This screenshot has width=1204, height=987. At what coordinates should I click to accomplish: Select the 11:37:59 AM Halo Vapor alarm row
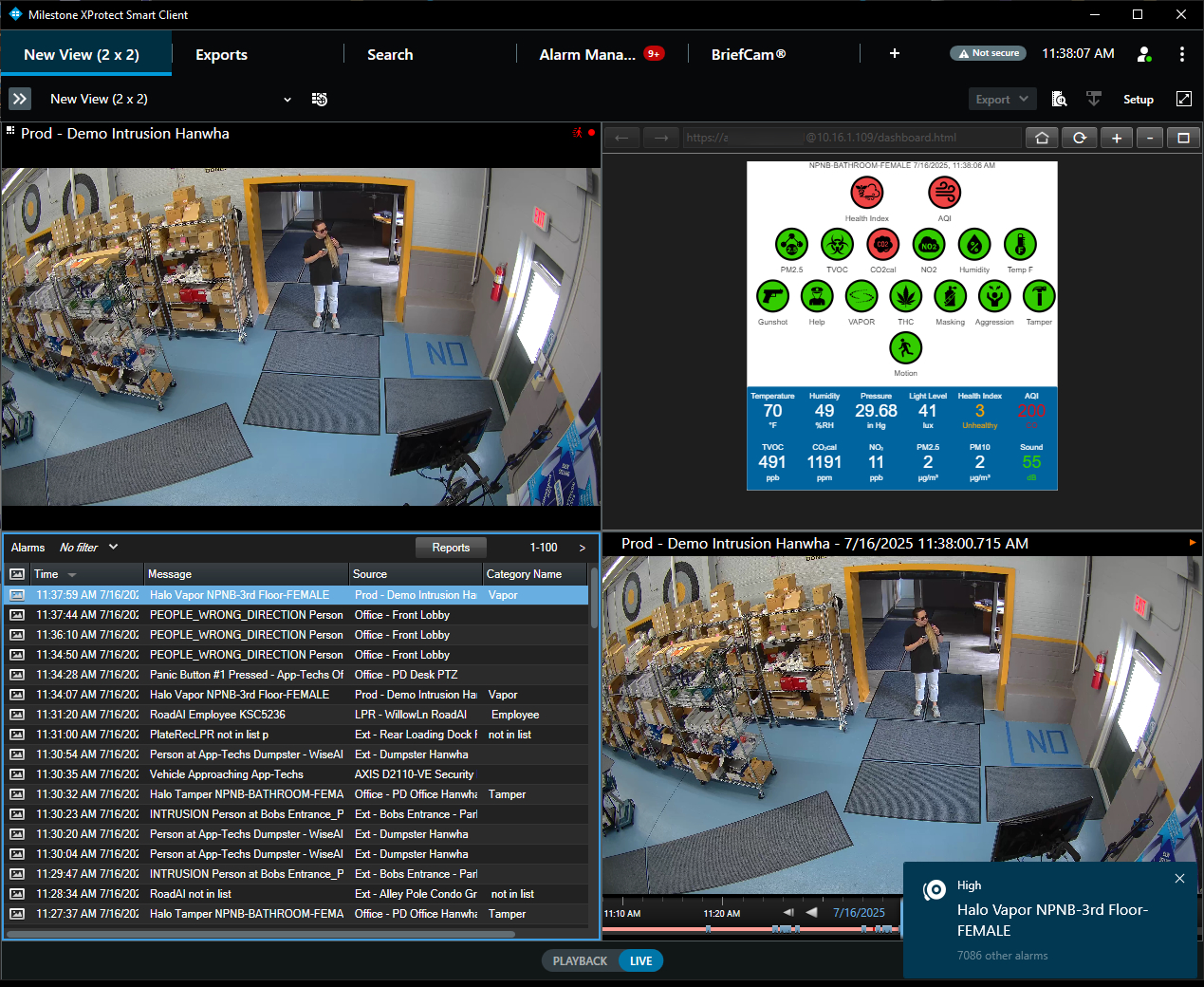(x=296, y=595)
